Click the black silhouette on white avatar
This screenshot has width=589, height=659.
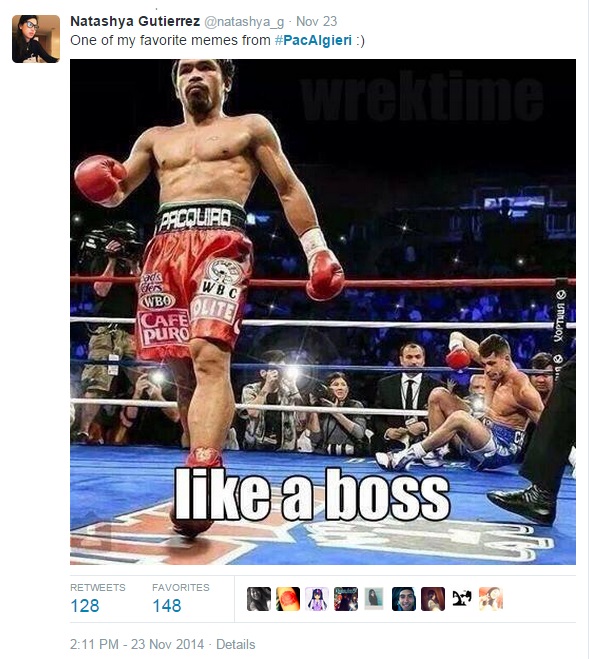pyautogui.click(x=462, y=598)
